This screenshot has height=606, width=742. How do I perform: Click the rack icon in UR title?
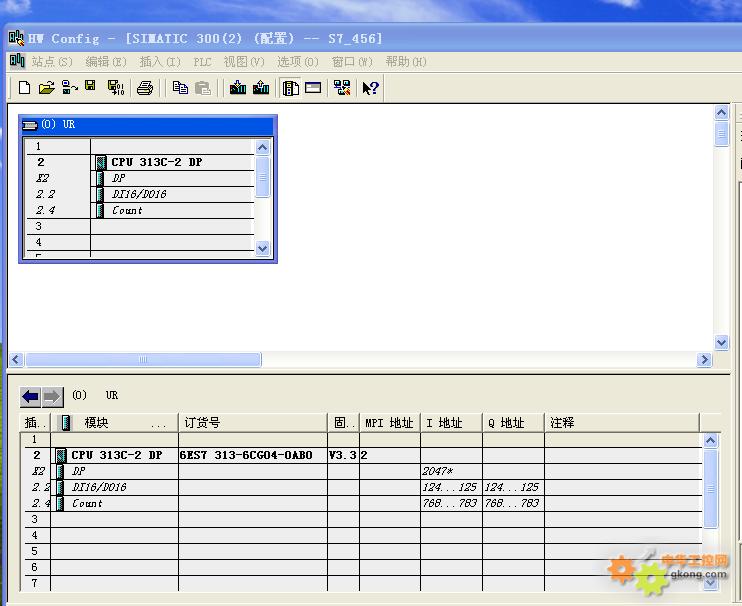(x=30, y=125)
